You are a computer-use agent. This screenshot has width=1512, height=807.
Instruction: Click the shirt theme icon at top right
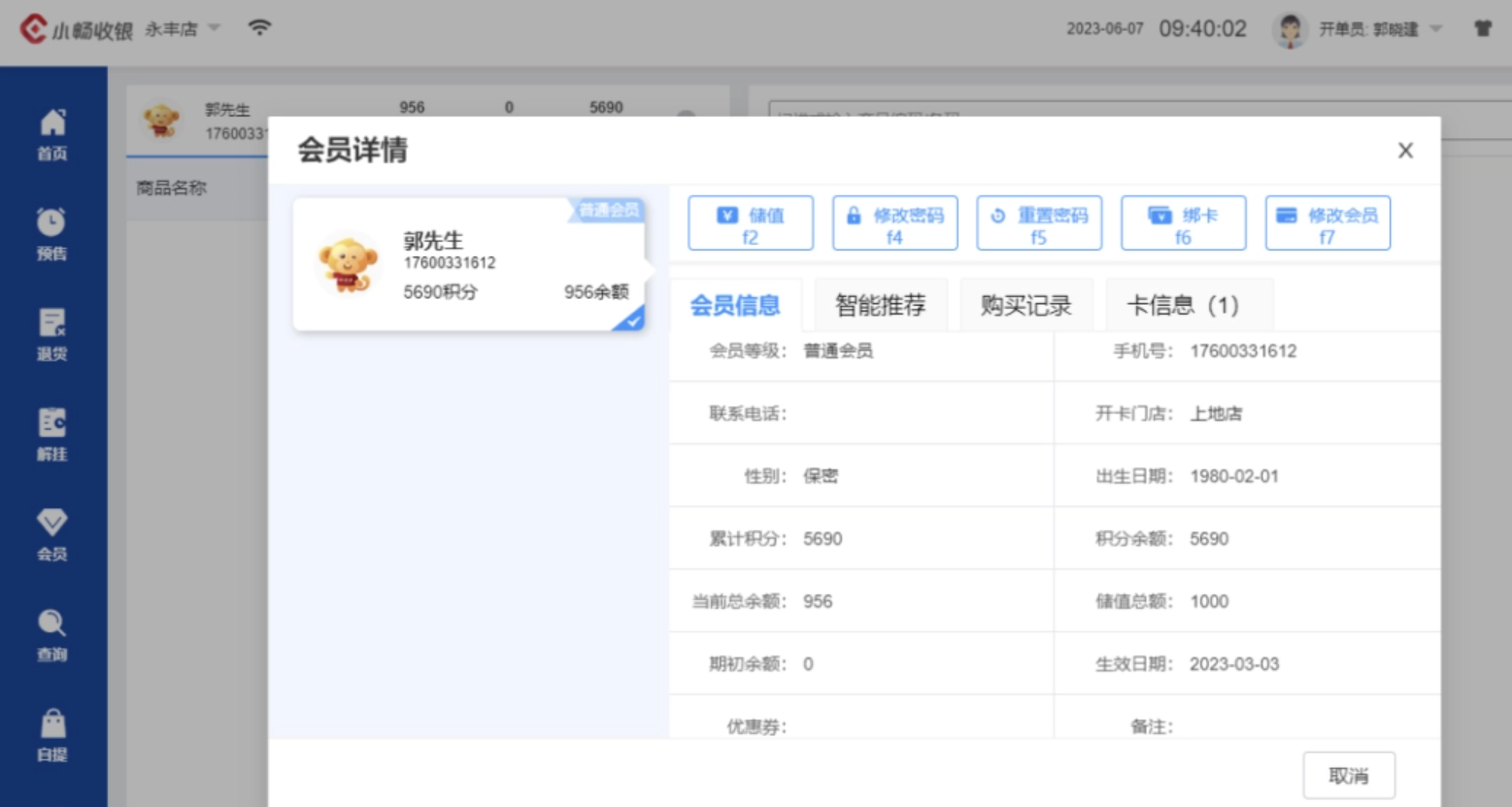[x=1482, y=29]
